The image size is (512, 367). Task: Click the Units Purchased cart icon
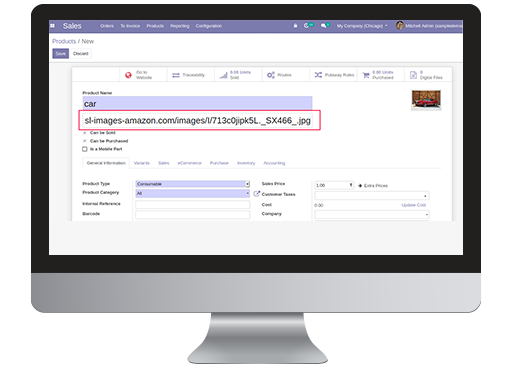tap(366, 75)
